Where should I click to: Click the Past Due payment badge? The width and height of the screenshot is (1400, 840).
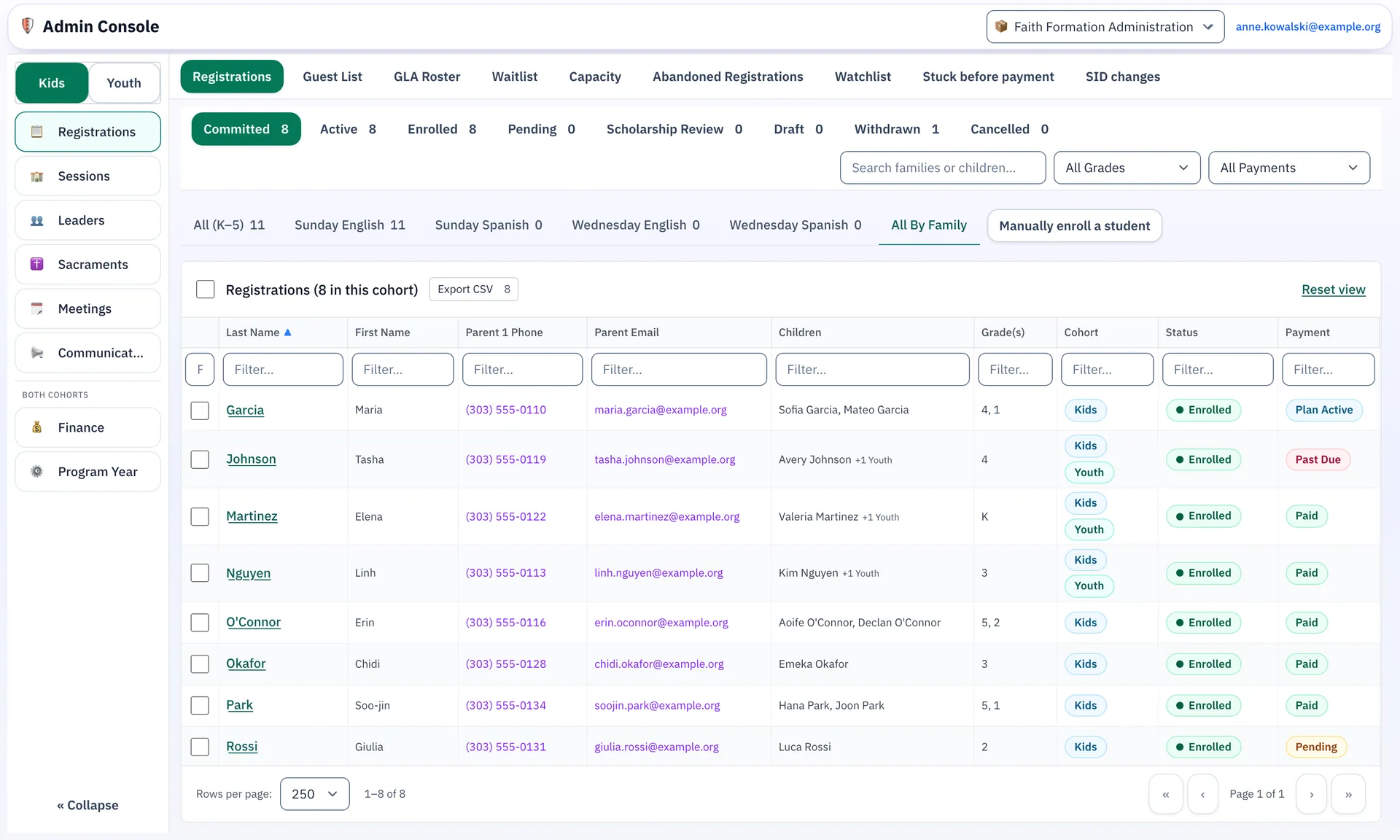click(1318, 459)
